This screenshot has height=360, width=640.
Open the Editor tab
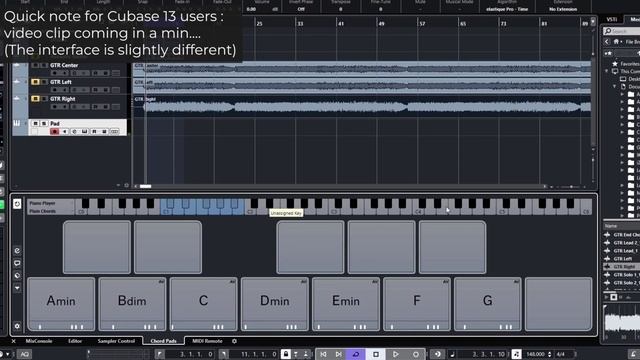click(x=75, y=341)
